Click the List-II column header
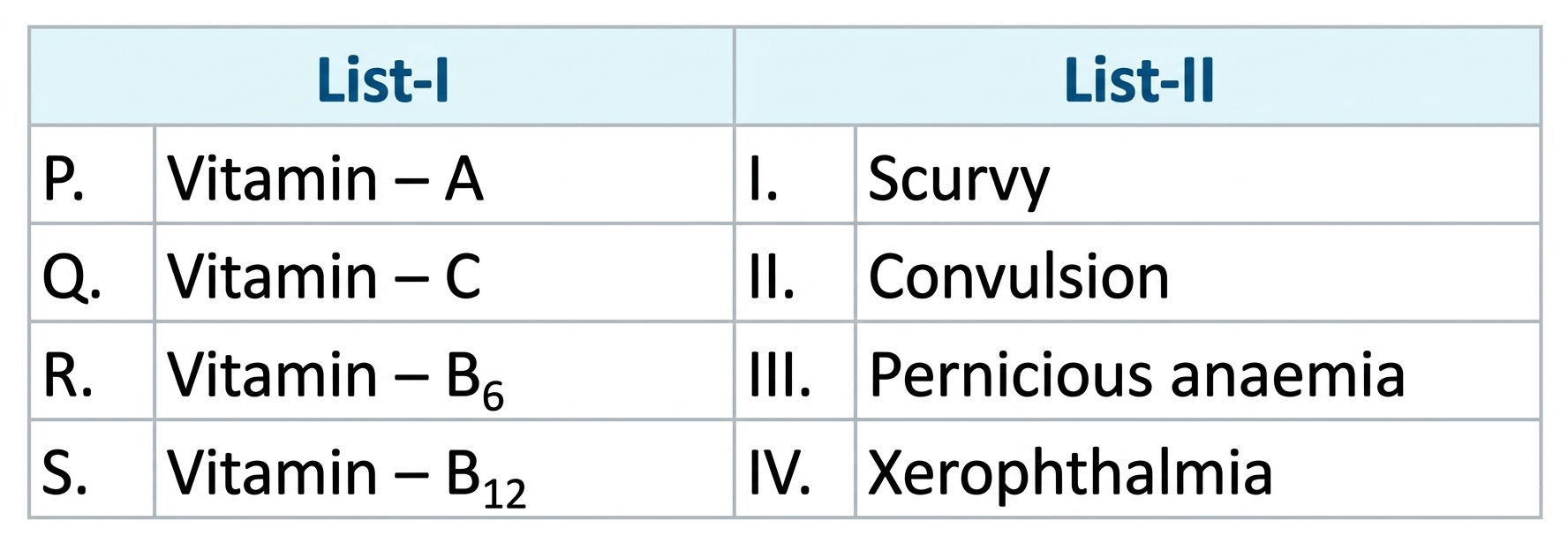 [1139, 80]
